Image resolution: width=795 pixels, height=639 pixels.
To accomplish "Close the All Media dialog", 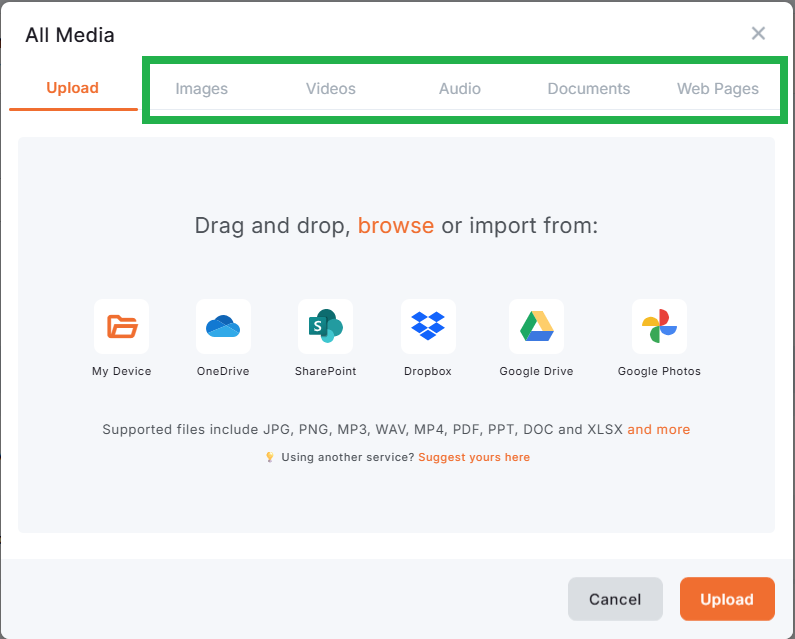I will [758, 34].
